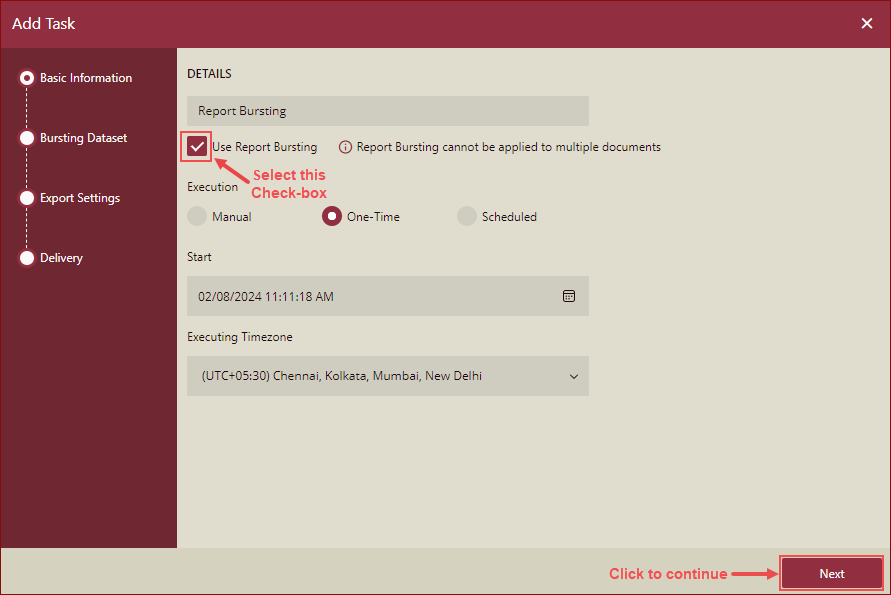This screenshot has width=891, height=595.
Task: Open the calendar date picker icon
Action: tap(570, 296)
